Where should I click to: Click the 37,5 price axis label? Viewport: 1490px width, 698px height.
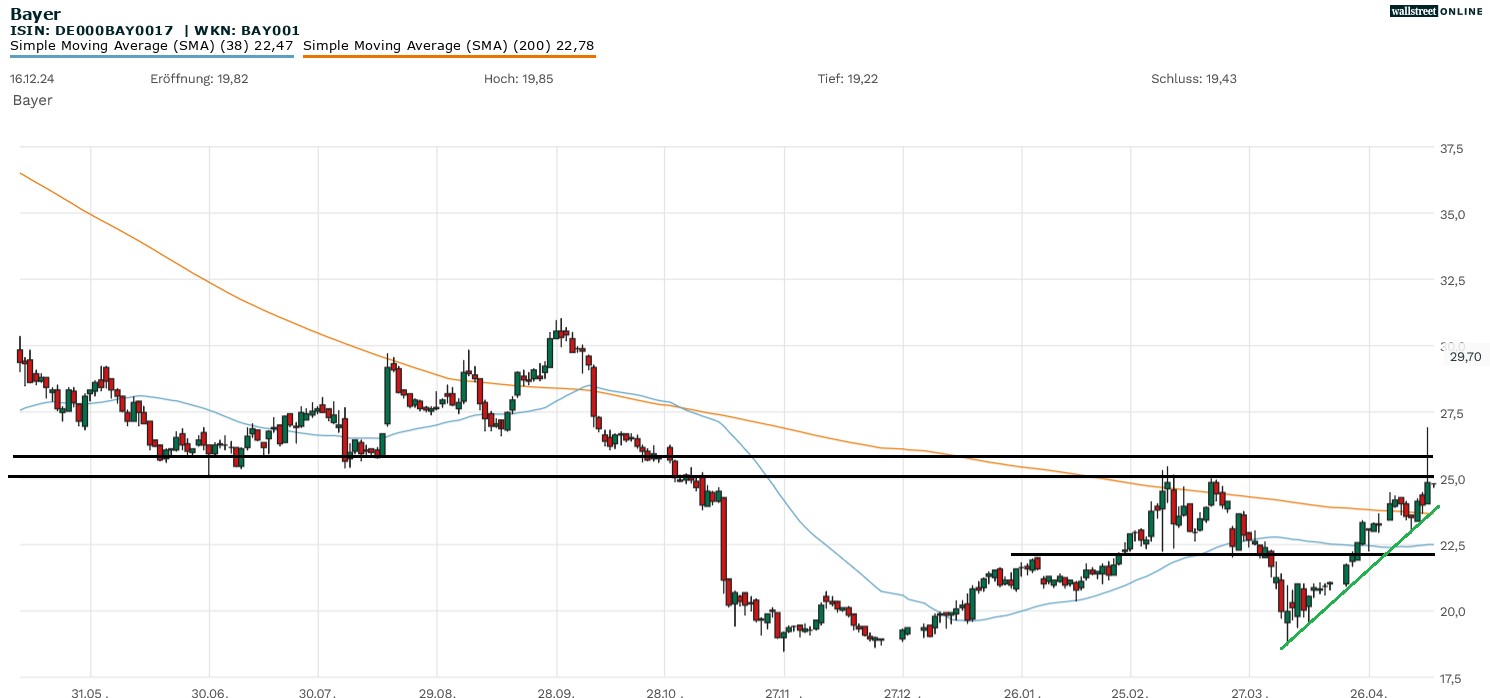tap(1449, 148)
